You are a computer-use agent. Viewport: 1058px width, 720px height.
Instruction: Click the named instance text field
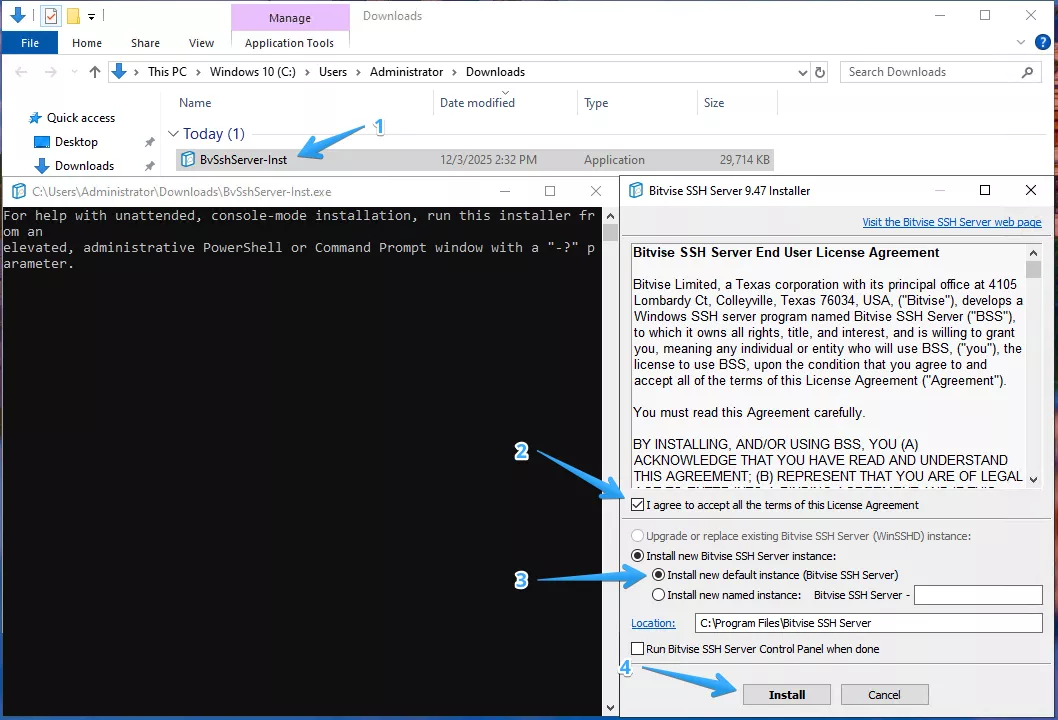click(x=977, y=595)
